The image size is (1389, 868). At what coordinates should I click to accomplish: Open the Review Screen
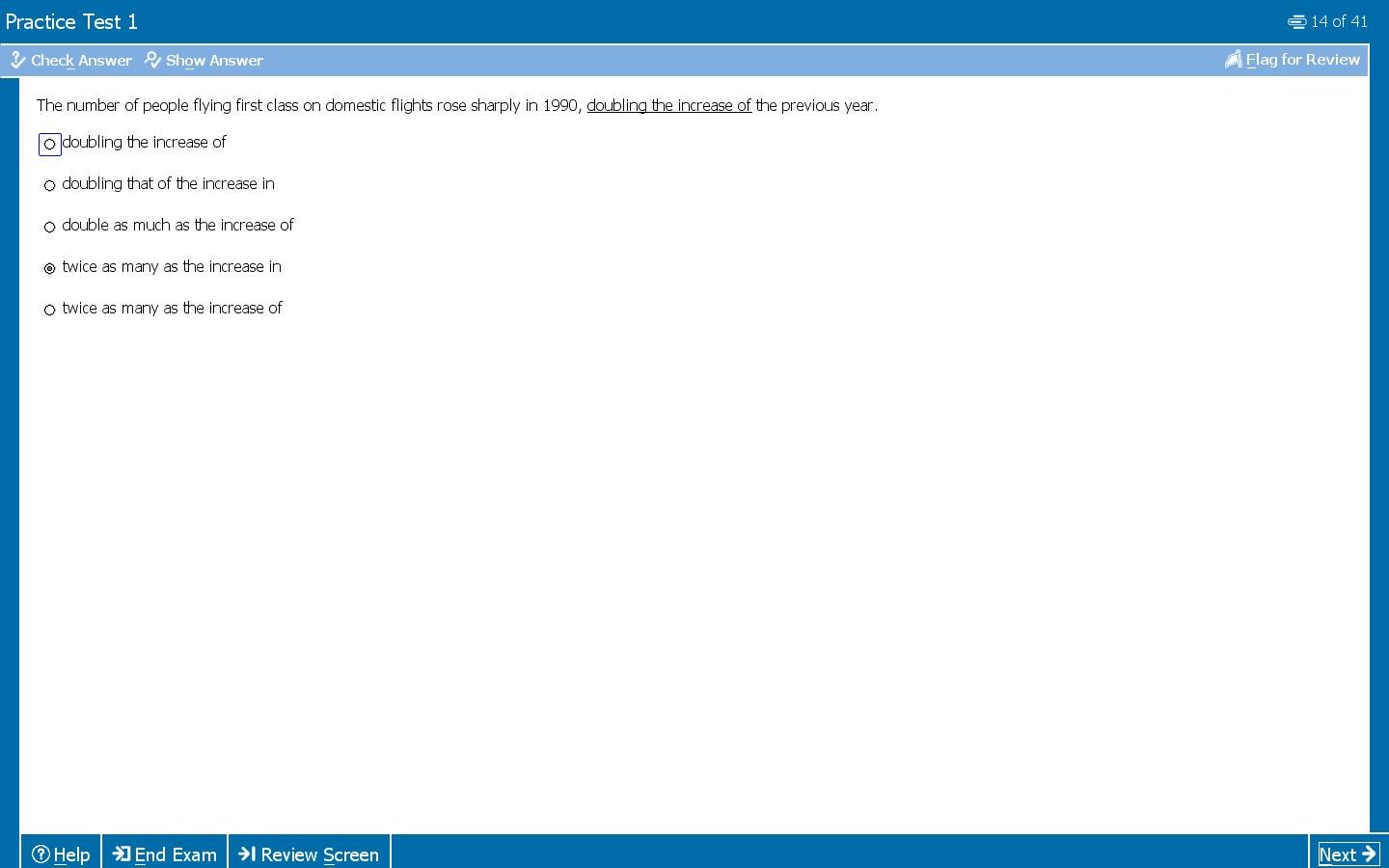[319, 854]
